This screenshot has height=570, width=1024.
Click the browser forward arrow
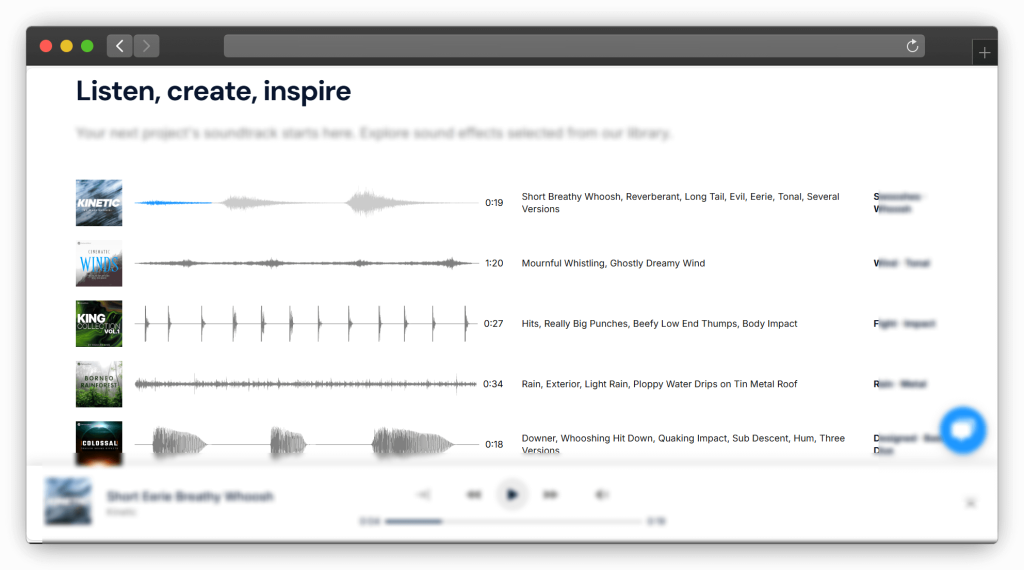(146, 46)
